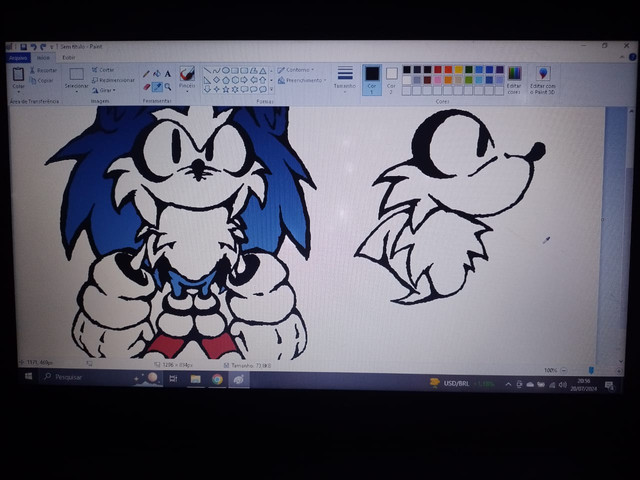Click the Undo arrow in title bar
The height and width of the screenshot is (480, 640).
(x=33, y=47)
